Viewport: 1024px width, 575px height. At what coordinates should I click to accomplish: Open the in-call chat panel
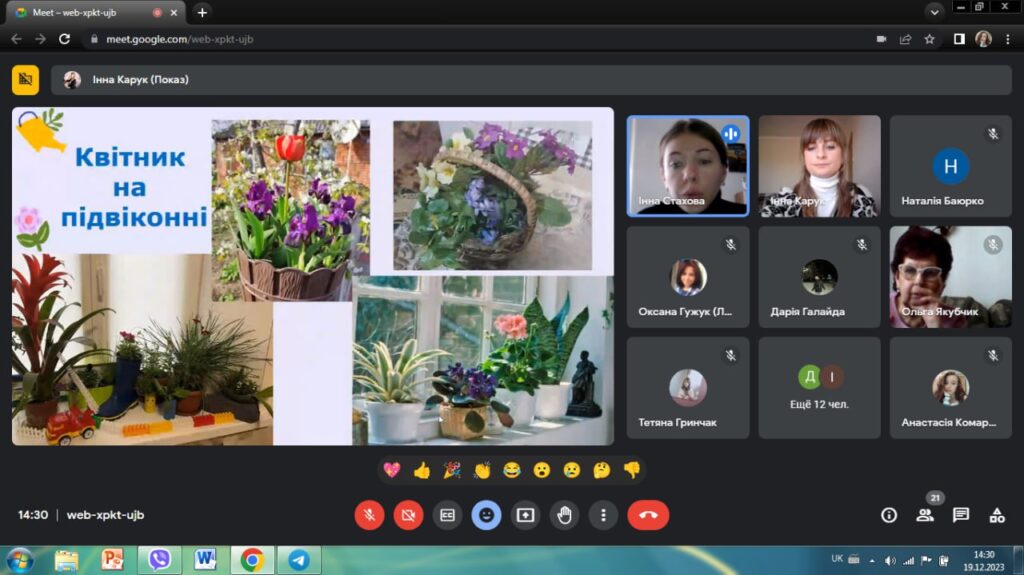961,515
